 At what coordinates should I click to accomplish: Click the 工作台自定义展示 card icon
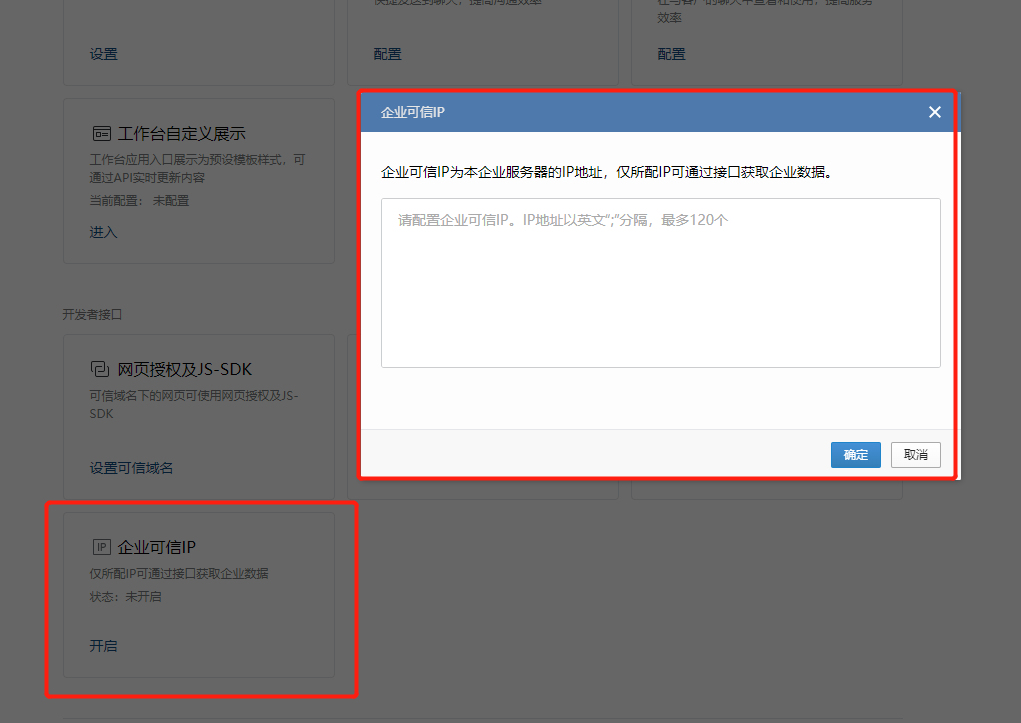point(102,134)
